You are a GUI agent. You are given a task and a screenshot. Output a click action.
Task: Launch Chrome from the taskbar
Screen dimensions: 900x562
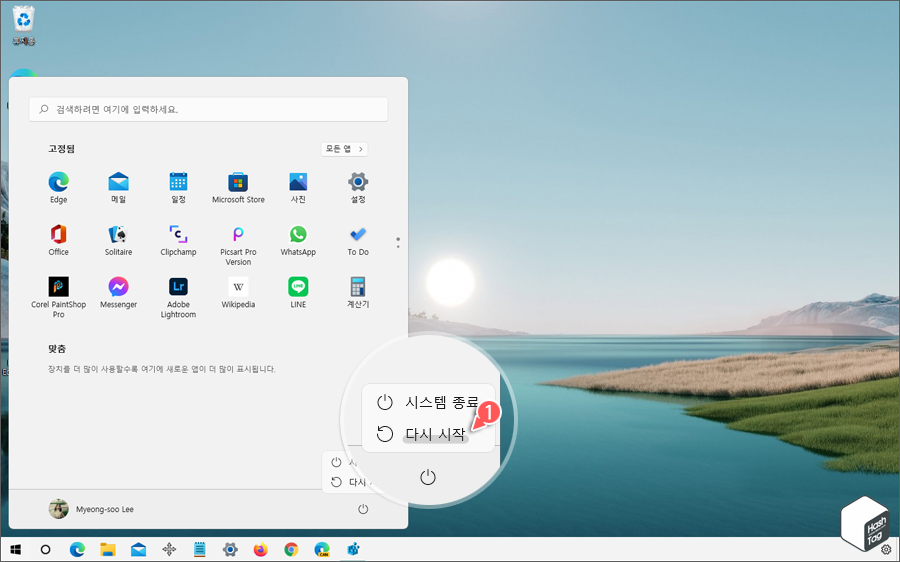tap(292, 550)
